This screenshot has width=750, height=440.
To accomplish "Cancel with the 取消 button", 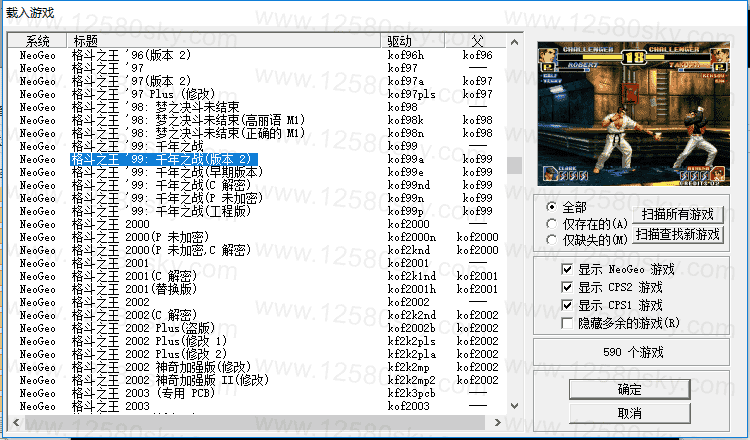I will 629,413.
